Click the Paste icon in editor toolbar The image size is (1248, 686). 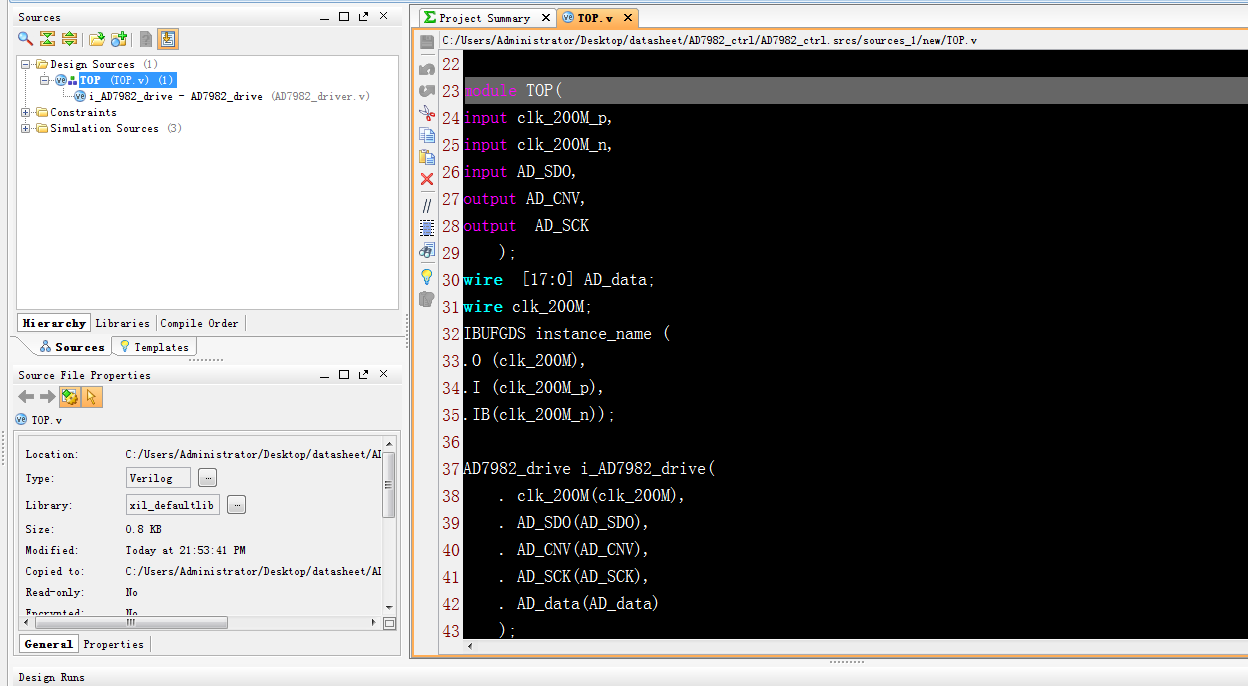click(427, 157)
